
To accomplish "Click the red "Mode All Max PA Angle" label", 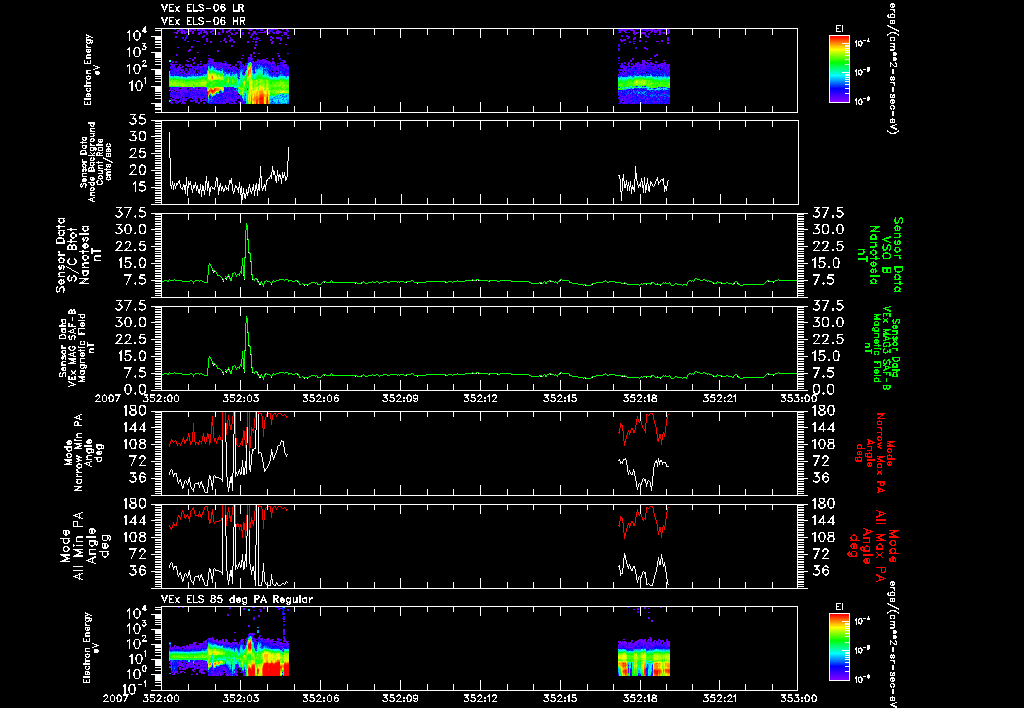I will 872,545.
